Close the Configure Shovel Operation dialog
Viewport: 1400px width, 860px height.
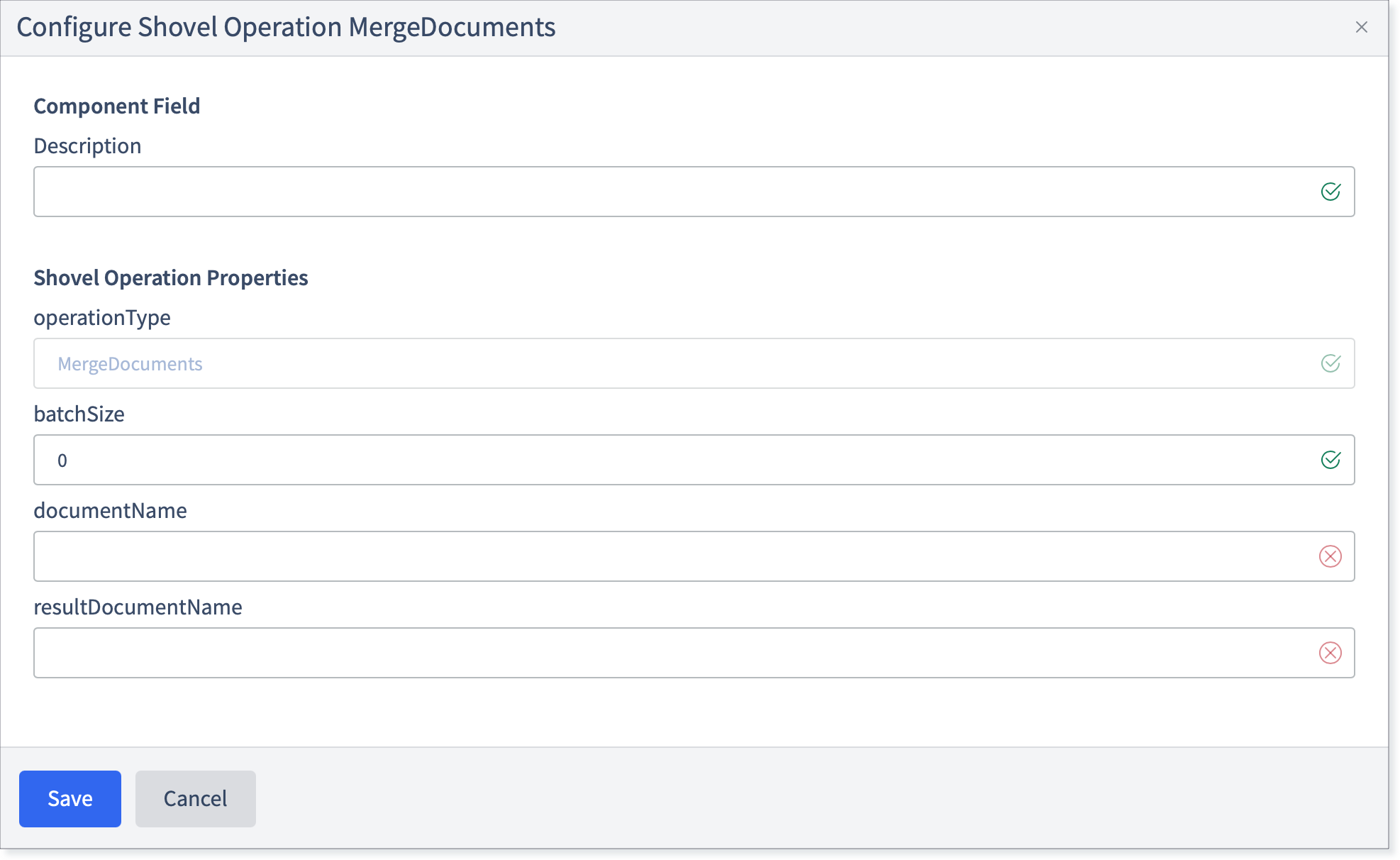[1361, 27]
